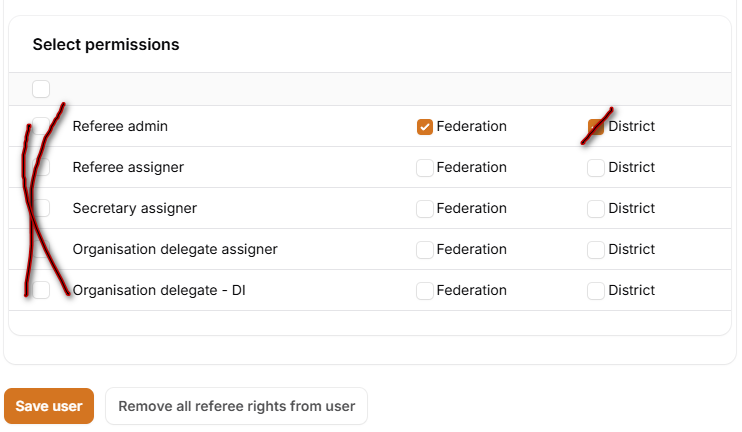The image size is (742, 432).
Task: Enable District for Organisation delegate assigner
Action: 596,249
